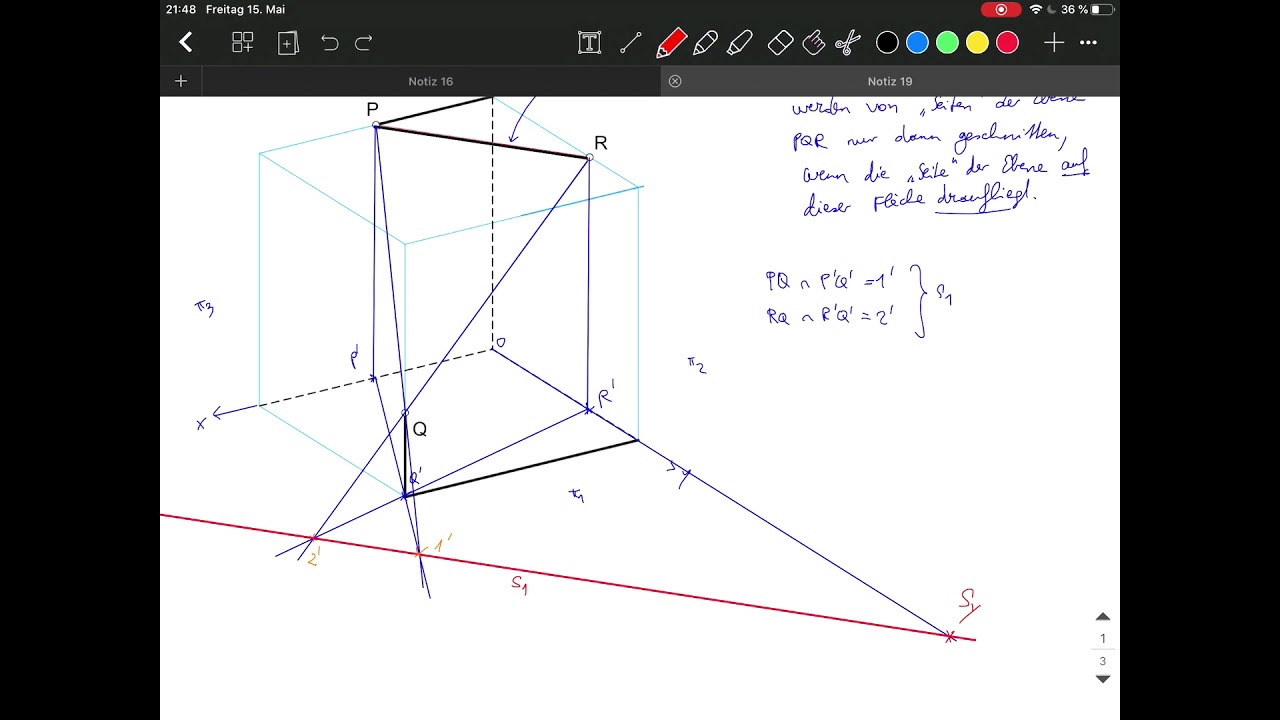Screen dimensions: 1280x720
Task: Select the Pencil tool
Action: click(705, 43)
